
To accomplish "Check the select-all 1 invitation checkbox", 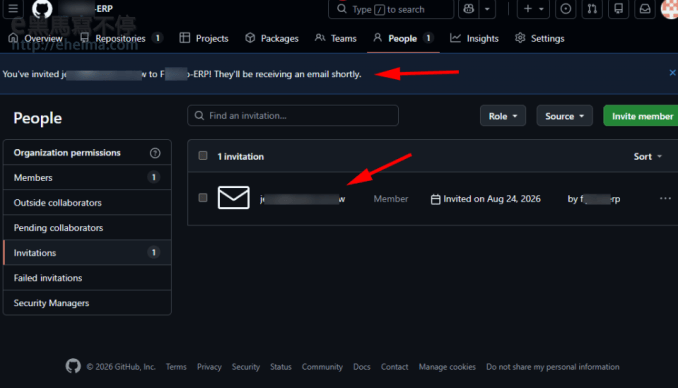I will (203, 156).
